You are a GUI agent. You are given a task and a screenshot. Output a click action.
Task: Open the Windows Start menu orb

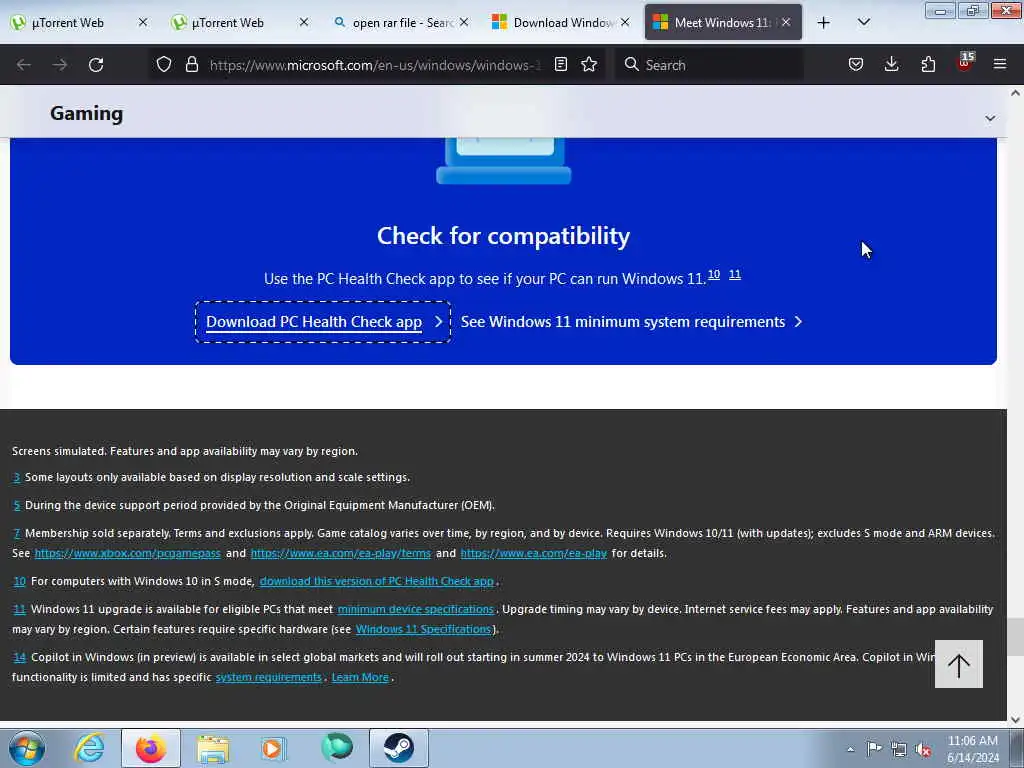27,748
